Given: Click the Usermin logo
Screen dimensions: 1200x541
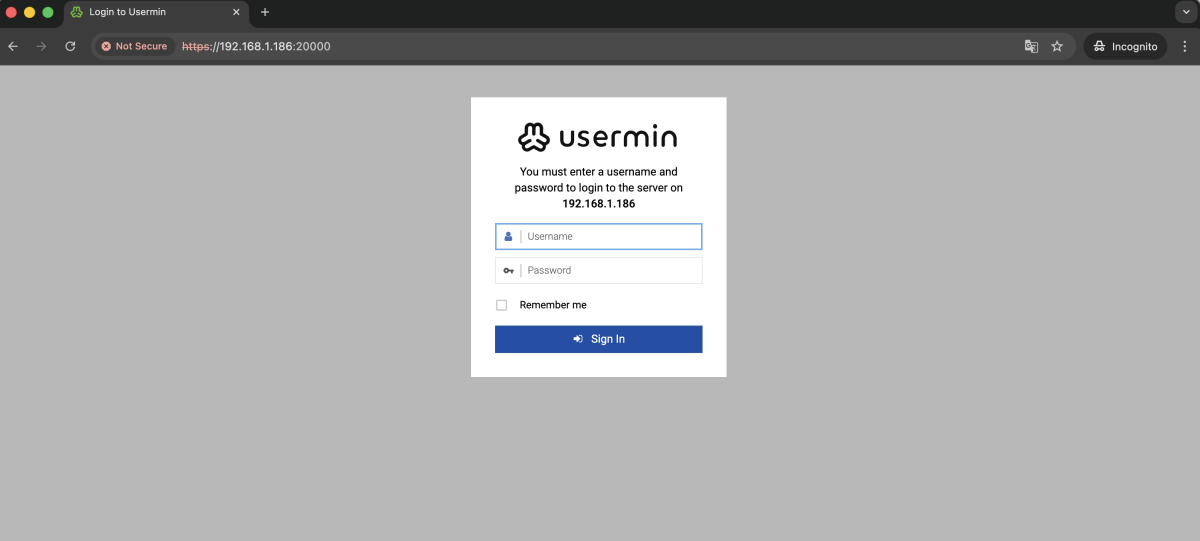Looking at the screenshot, I should pyautogui.click(x=598, y=137).
